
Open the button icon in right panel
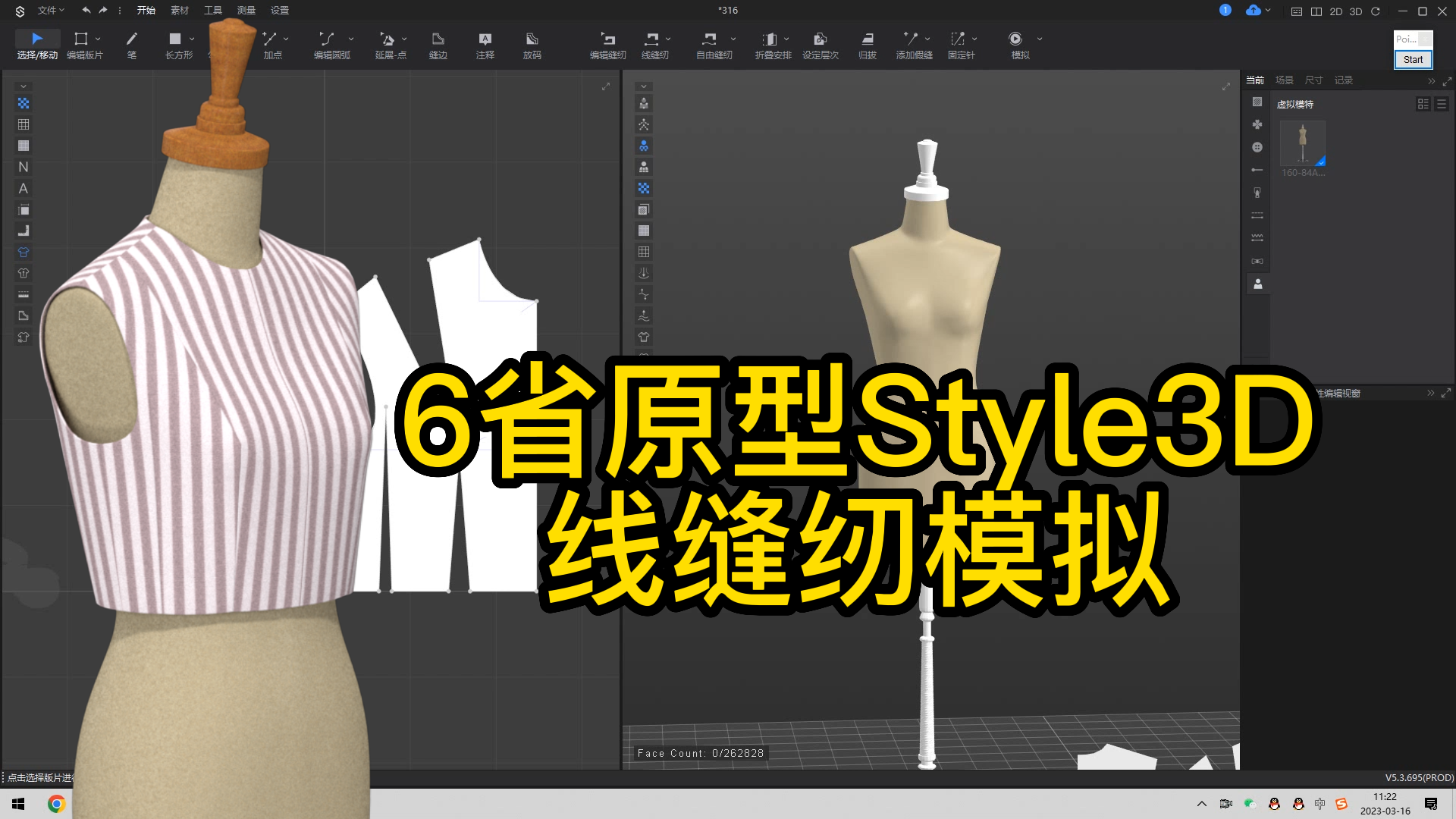click(1257, 147)
